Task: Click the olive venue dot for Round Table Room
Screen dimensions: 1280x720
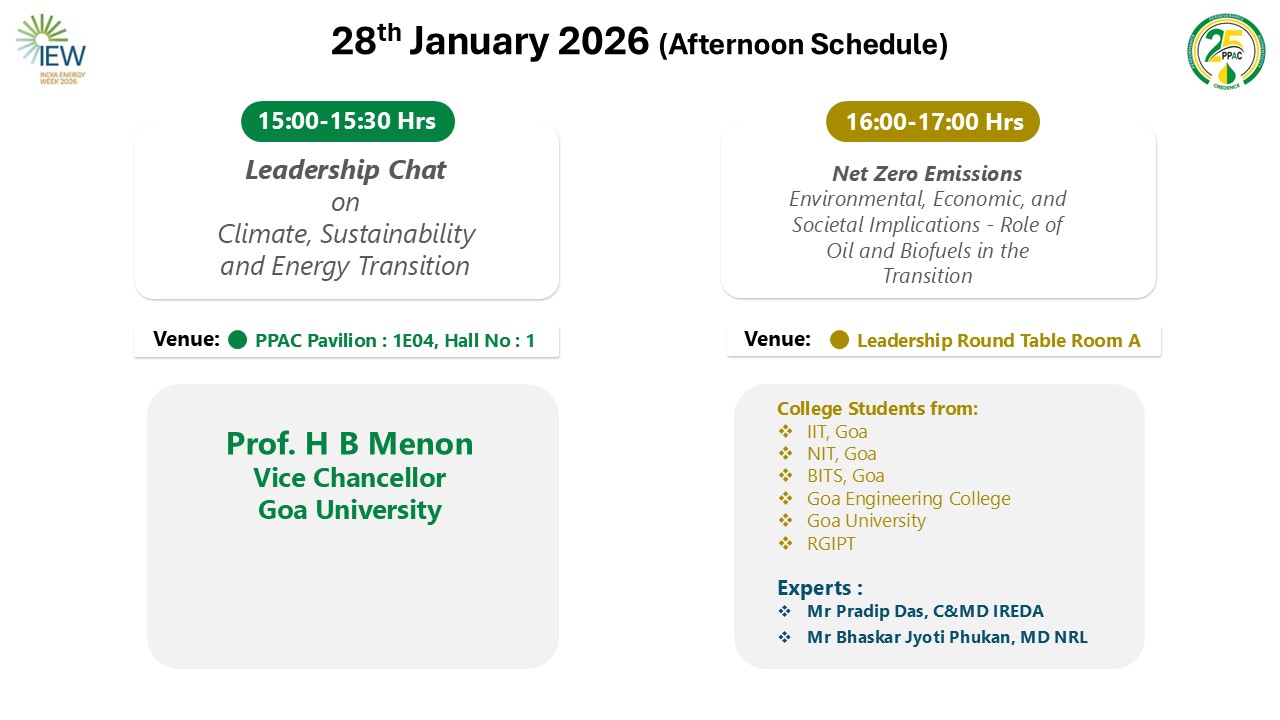Action: tap(839, 340)
